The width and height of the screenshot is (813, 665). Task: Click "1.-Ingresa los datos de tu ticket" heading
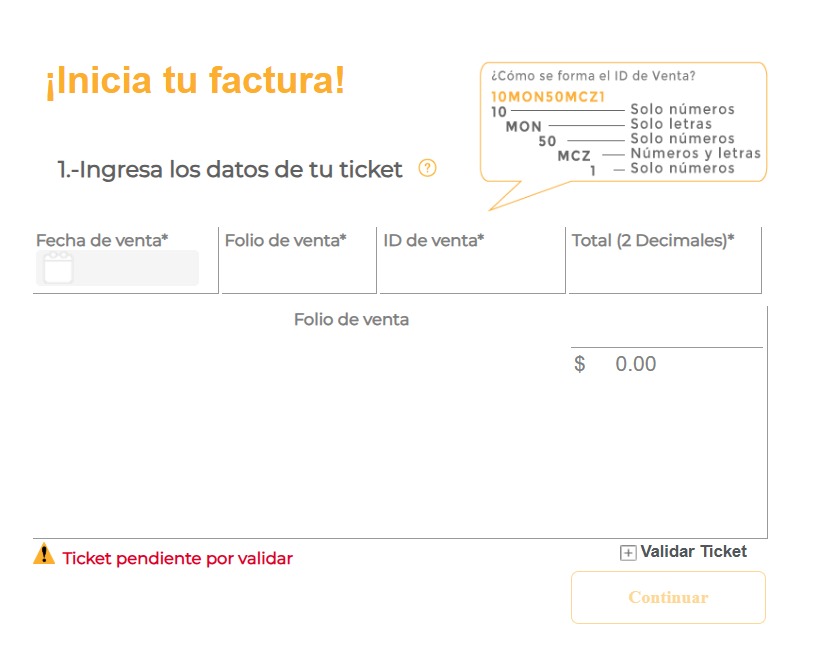(x=230, y=169)
